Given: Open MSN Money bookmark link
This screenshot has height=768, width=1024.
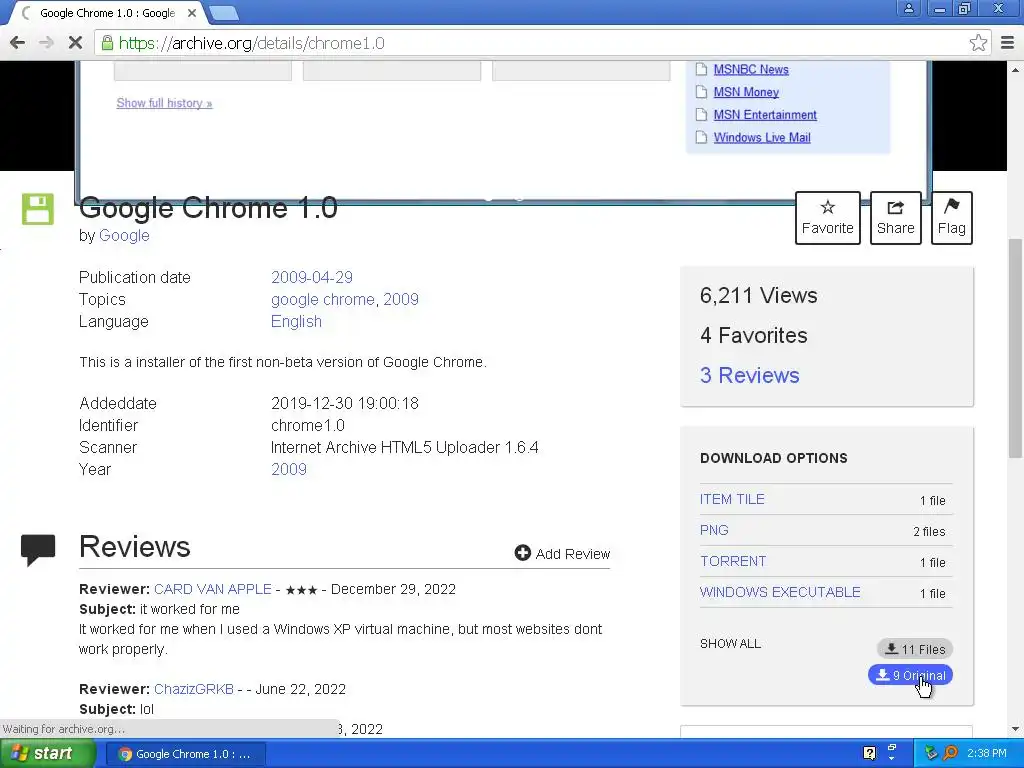Looking at the screenshot, I should [746, 92].
